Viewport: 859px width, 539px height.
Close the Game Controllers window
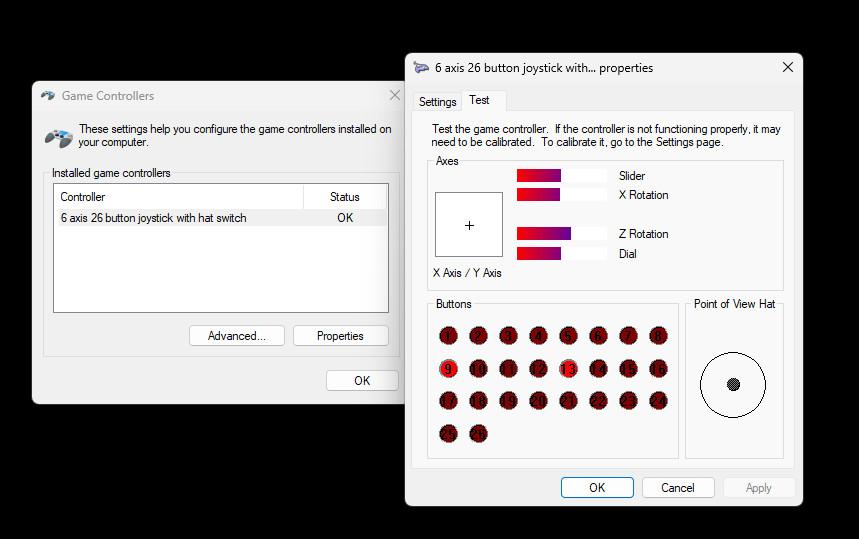click(394, 95)
